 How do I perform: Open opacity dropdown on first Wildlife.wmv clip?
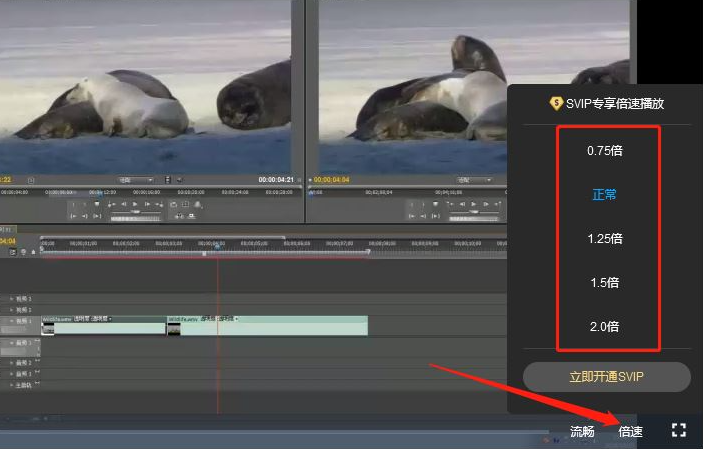110,319
